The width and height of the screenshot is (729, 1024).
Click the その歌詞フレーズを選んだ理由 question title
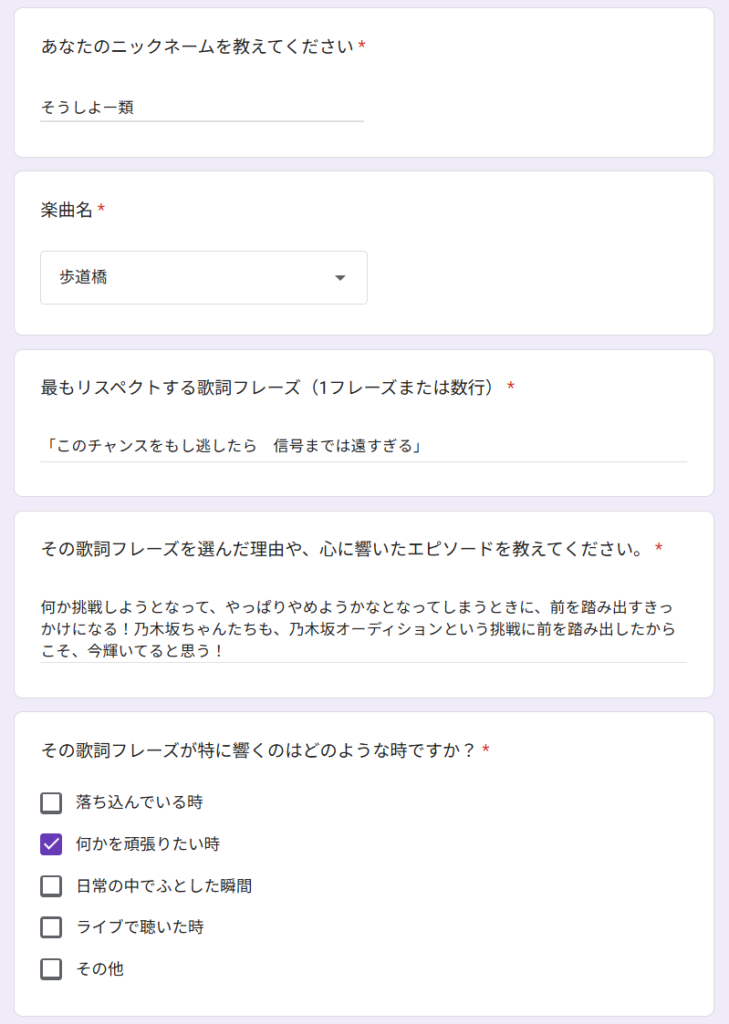coord(342,548)
